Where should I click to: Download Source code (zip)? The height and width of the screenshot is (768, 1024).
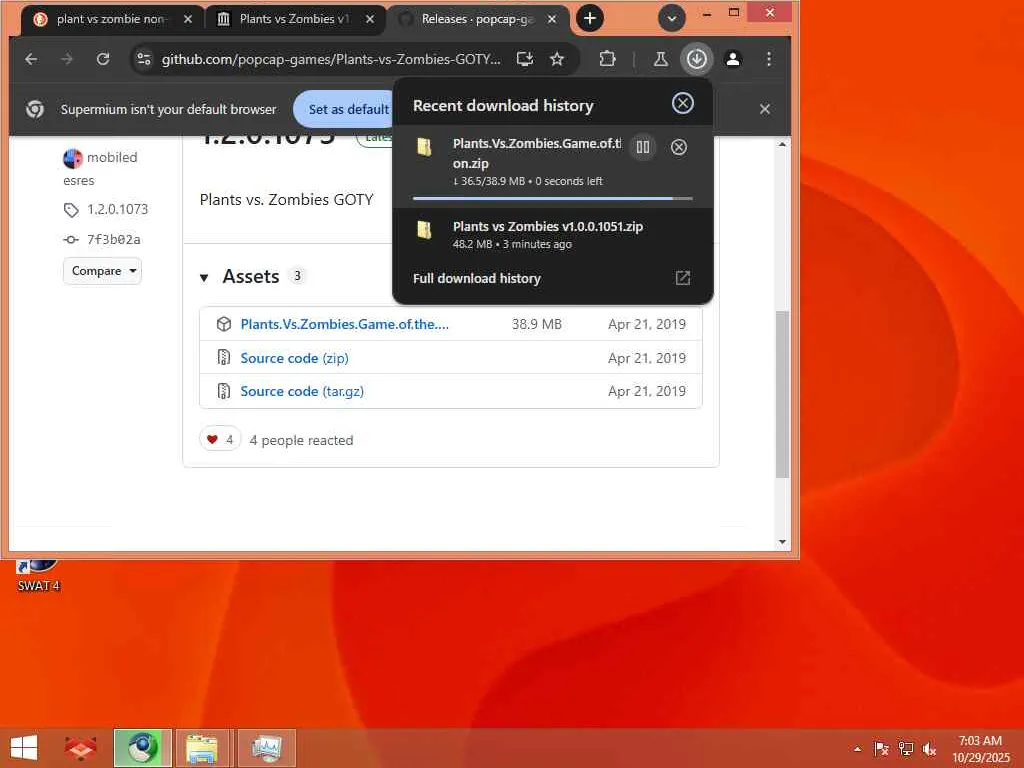[295, 358]
